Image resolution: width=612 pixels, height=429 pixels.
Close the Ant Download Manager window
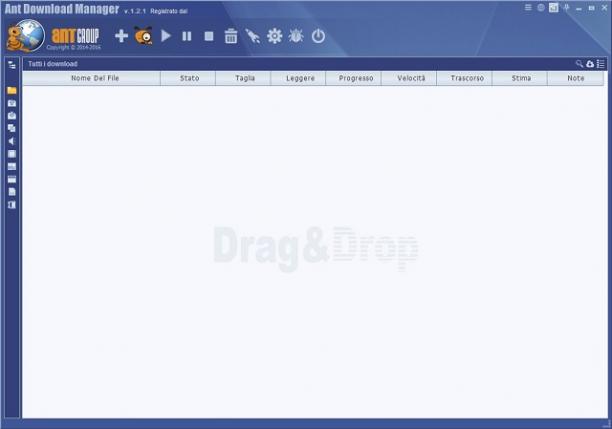(605, 8)
